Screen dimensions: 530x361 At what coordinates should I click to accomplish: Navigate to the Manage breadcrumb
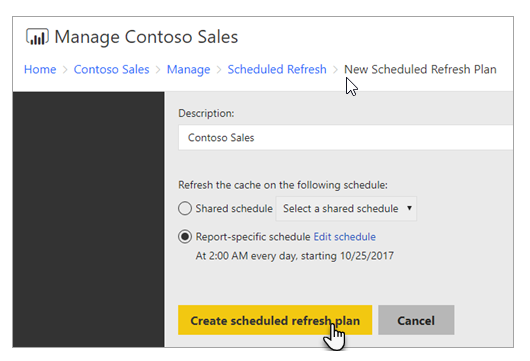pos(188,69)
